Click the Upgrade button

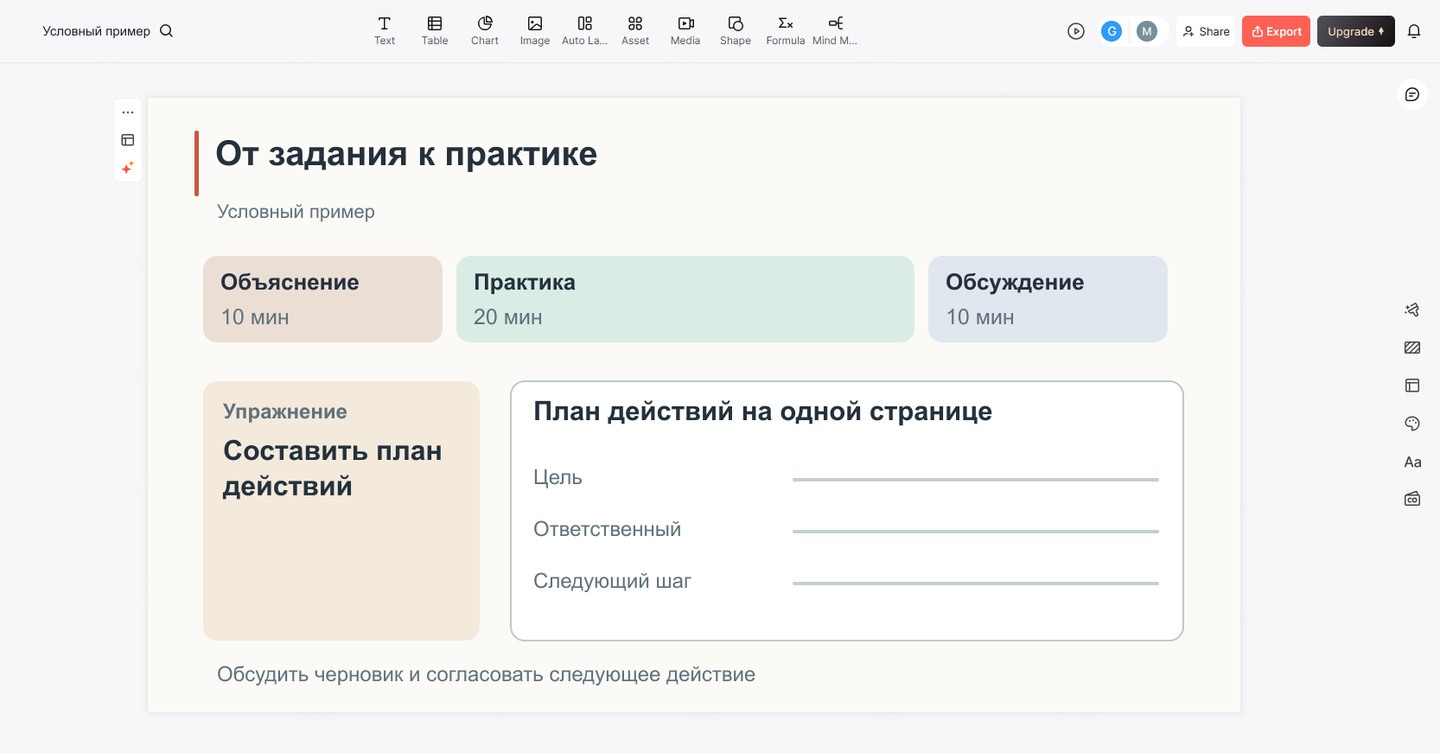point(1356,31)
